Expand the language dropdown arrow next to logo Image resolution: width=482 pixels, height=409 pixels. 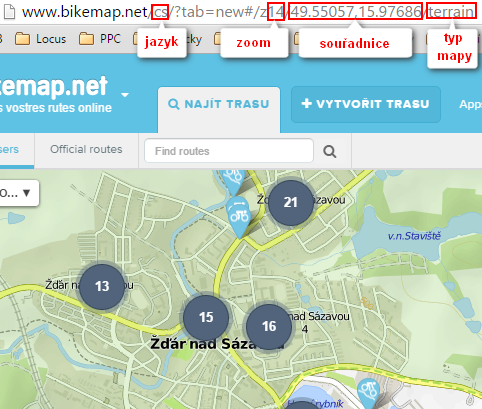(125, 95)
